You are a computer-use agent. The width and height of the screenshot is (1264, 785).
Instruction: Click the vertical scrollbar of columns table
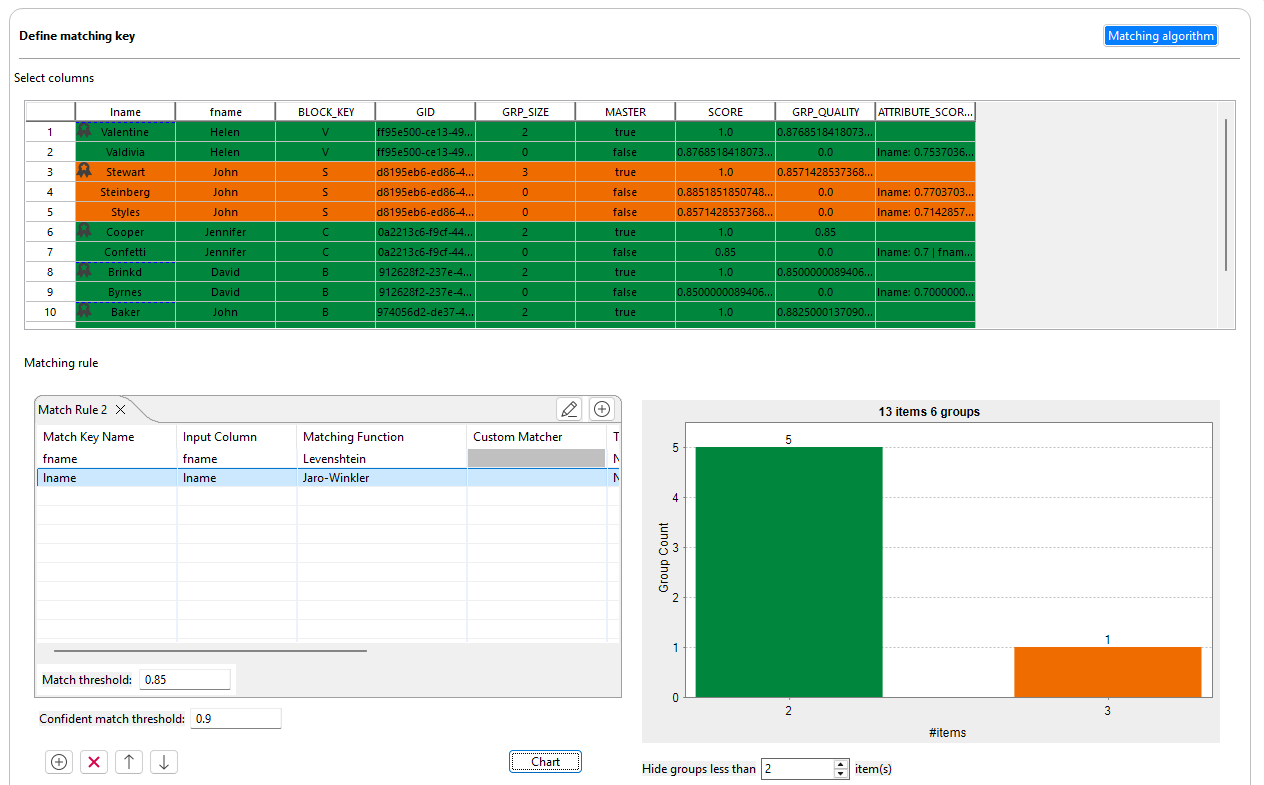pyautogui.click(x=1226, y=194)
